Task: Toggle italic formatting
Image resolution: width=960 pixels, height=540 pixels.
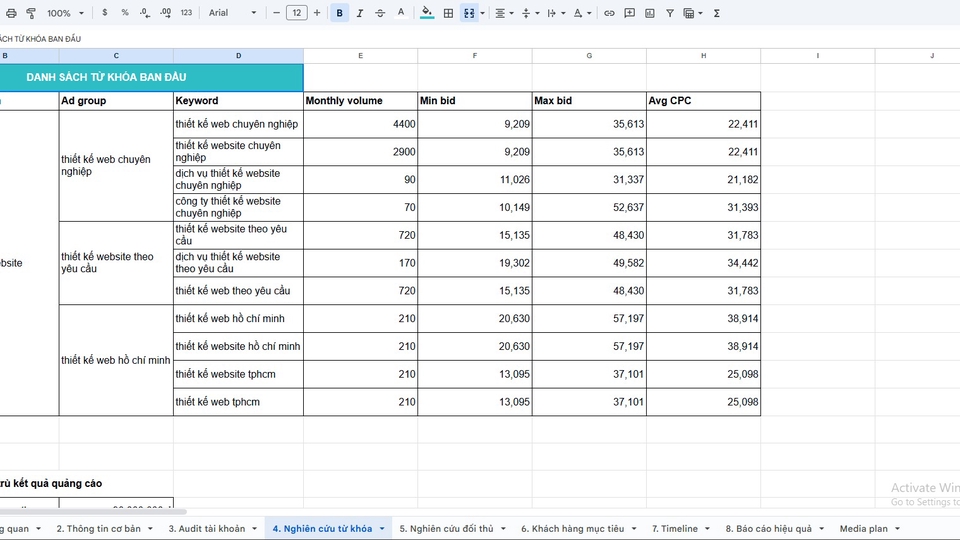Action: point(360,13)
